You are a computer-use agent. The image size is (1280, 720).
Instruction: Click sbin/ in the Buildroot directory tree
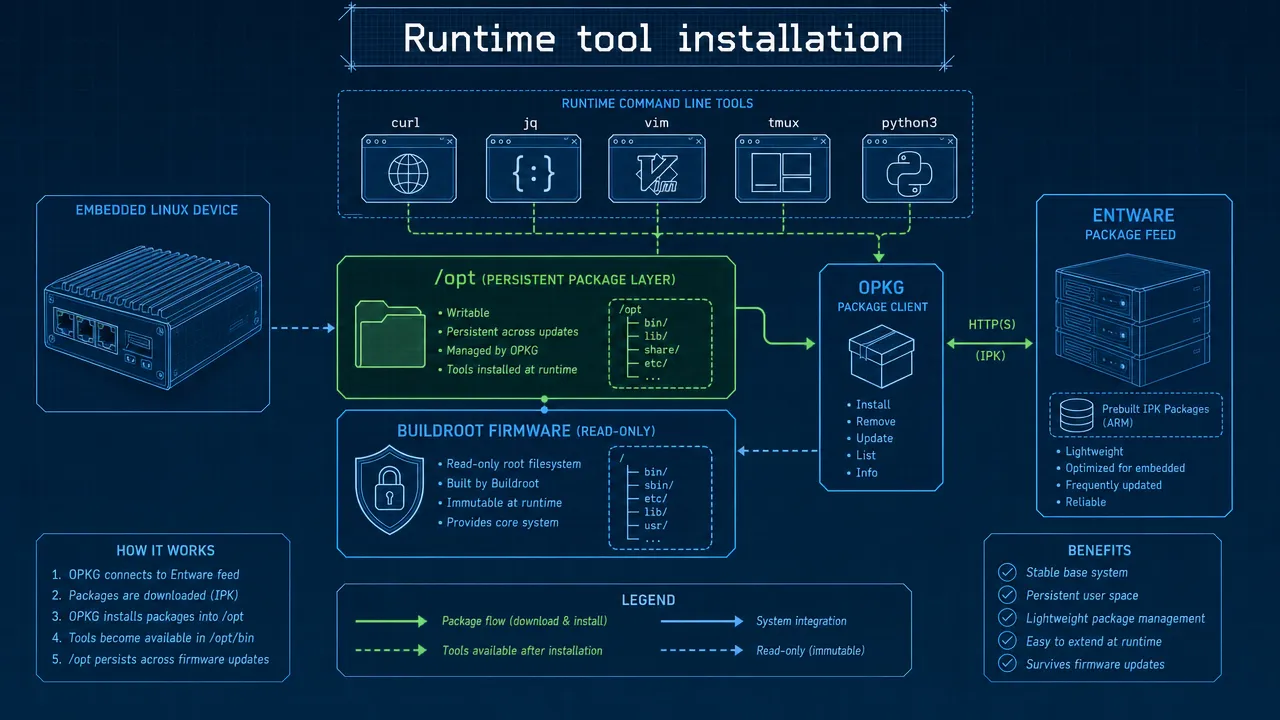[659, 484]
